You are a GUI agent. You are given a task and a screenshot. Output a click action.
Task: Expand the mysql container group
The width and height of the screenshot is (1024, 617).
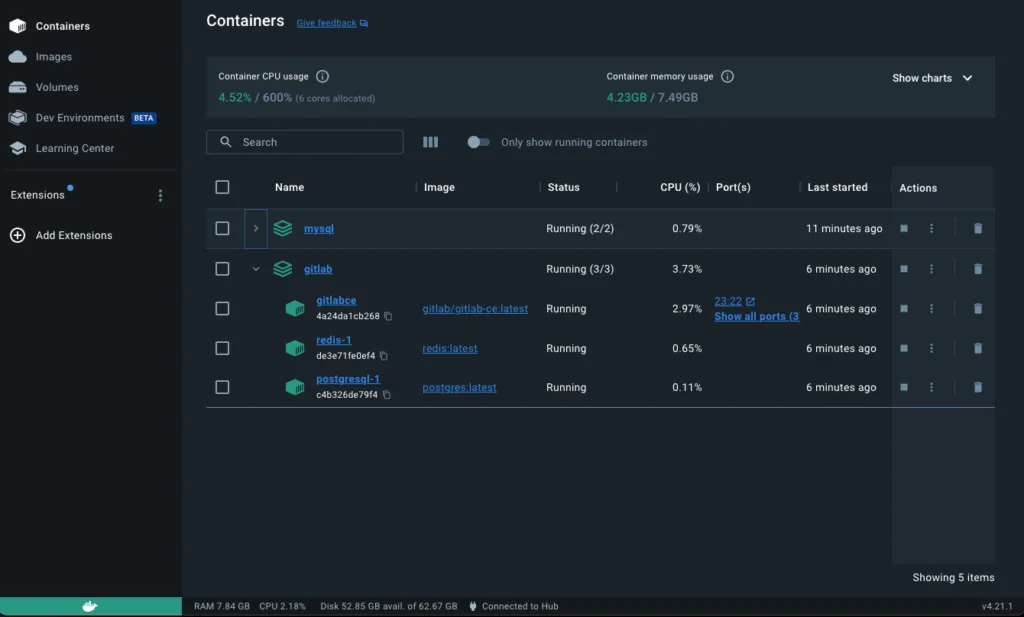pyautogui.click(x=255, y=229)
